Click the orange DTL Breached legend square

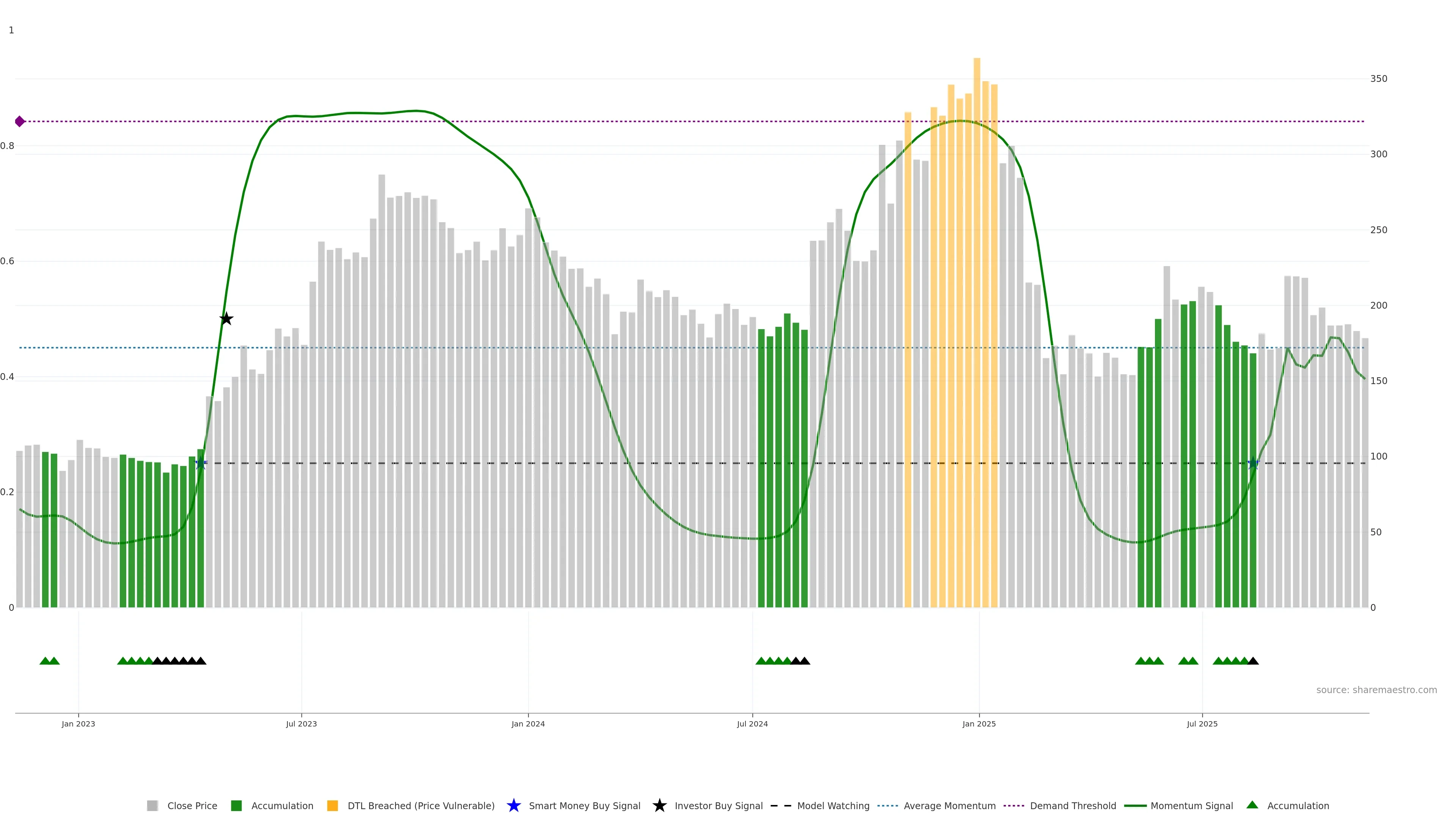pos(333,805)
